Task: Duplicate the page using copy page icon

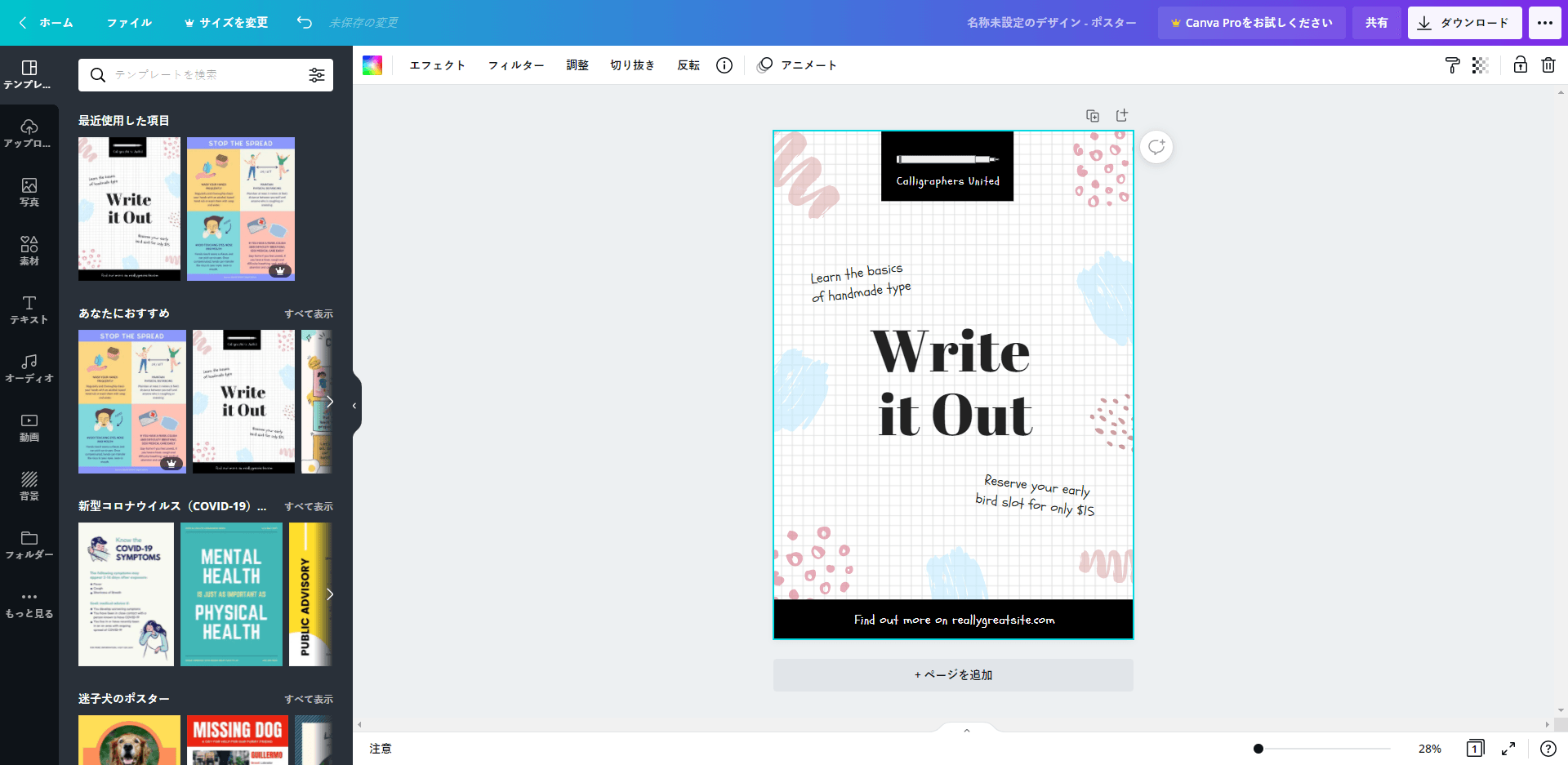Action: pos(1093,116)
